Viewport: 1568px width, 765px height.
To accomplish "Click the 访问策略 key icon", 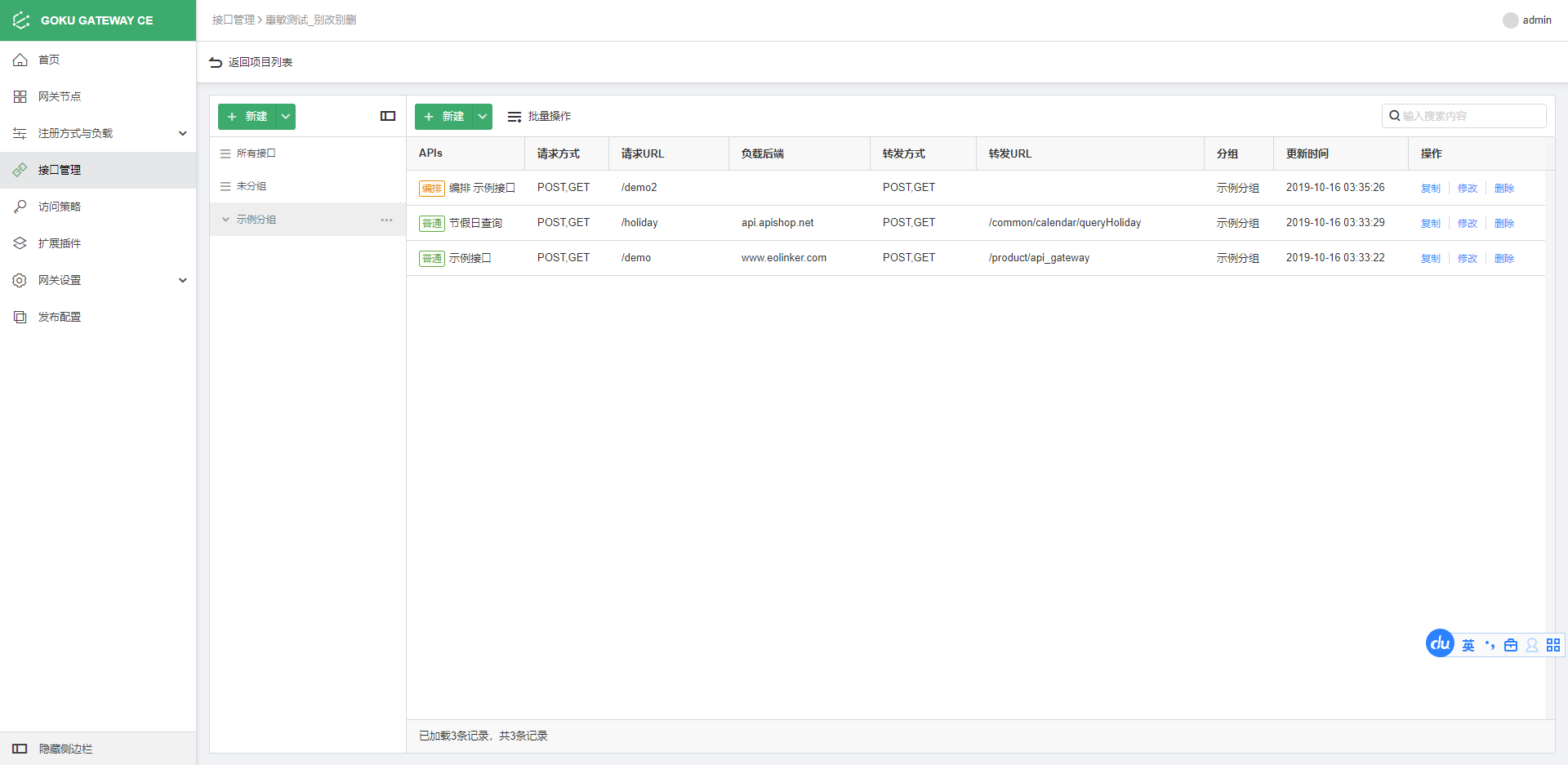I will (x=20, y=207).
